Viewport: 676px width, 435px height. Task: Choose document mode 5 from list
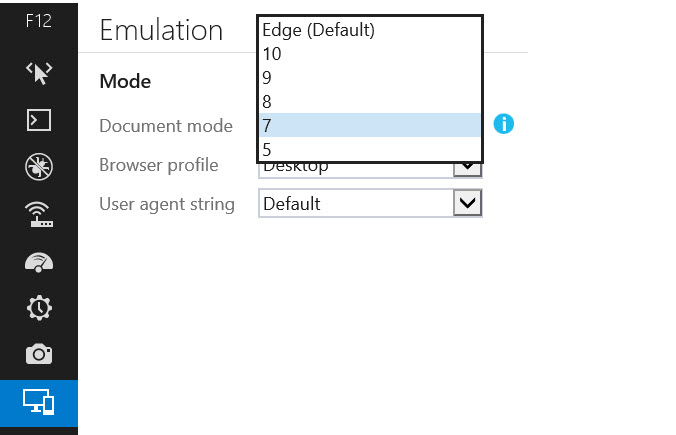click(x=370, y=149)
